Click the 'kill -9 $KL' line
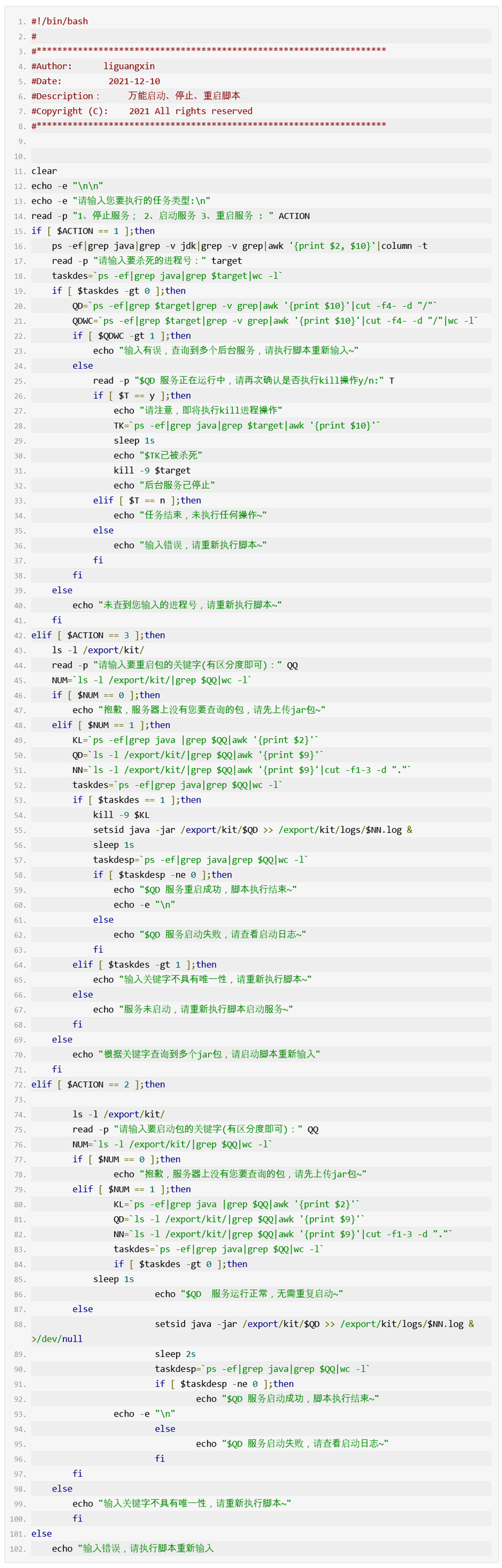The width and height of the screenshot is (502, 1568). click(121, 815)
